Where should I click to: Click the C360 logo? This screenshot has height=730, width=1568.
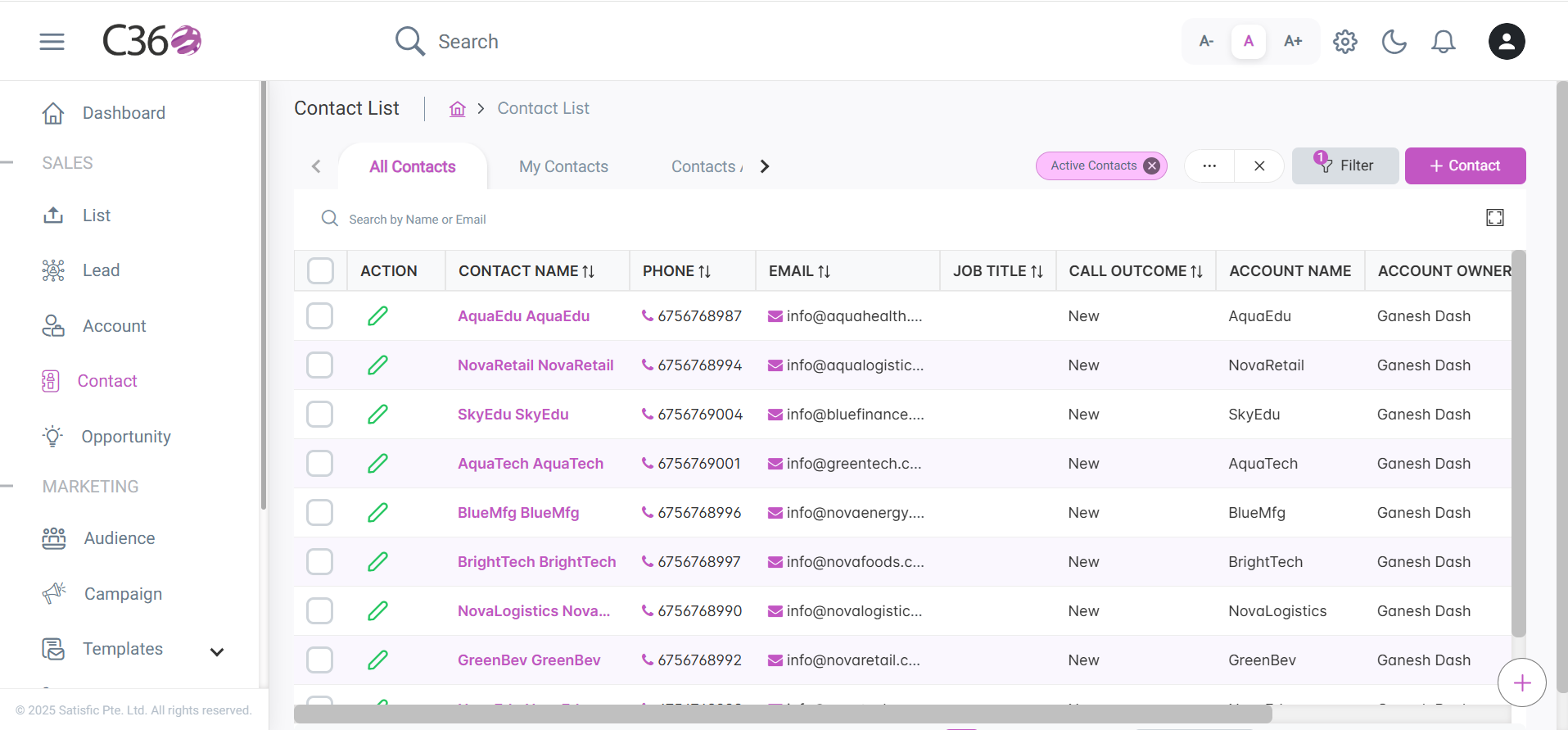pos(152,41)
